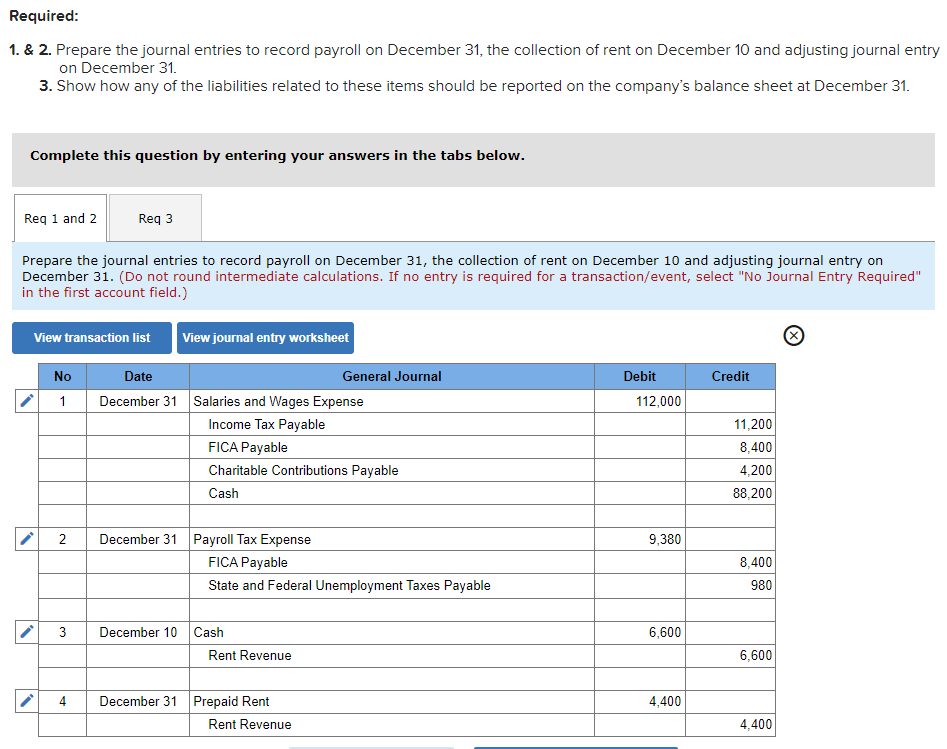Click the Date column header

click(138, 376)
